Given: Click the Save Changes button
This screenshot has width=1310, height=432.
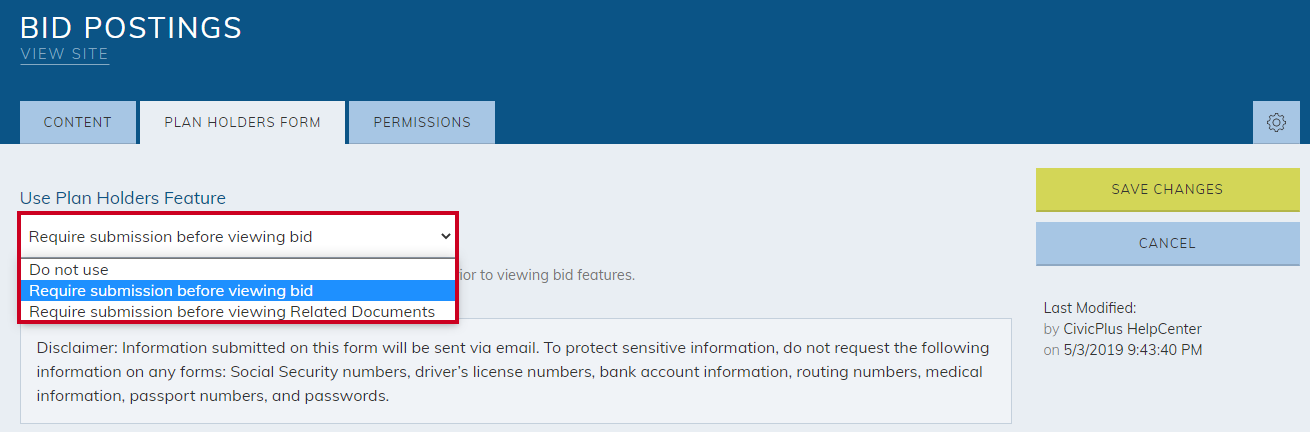Looking at the screenshot, I should coord(1167,189).
